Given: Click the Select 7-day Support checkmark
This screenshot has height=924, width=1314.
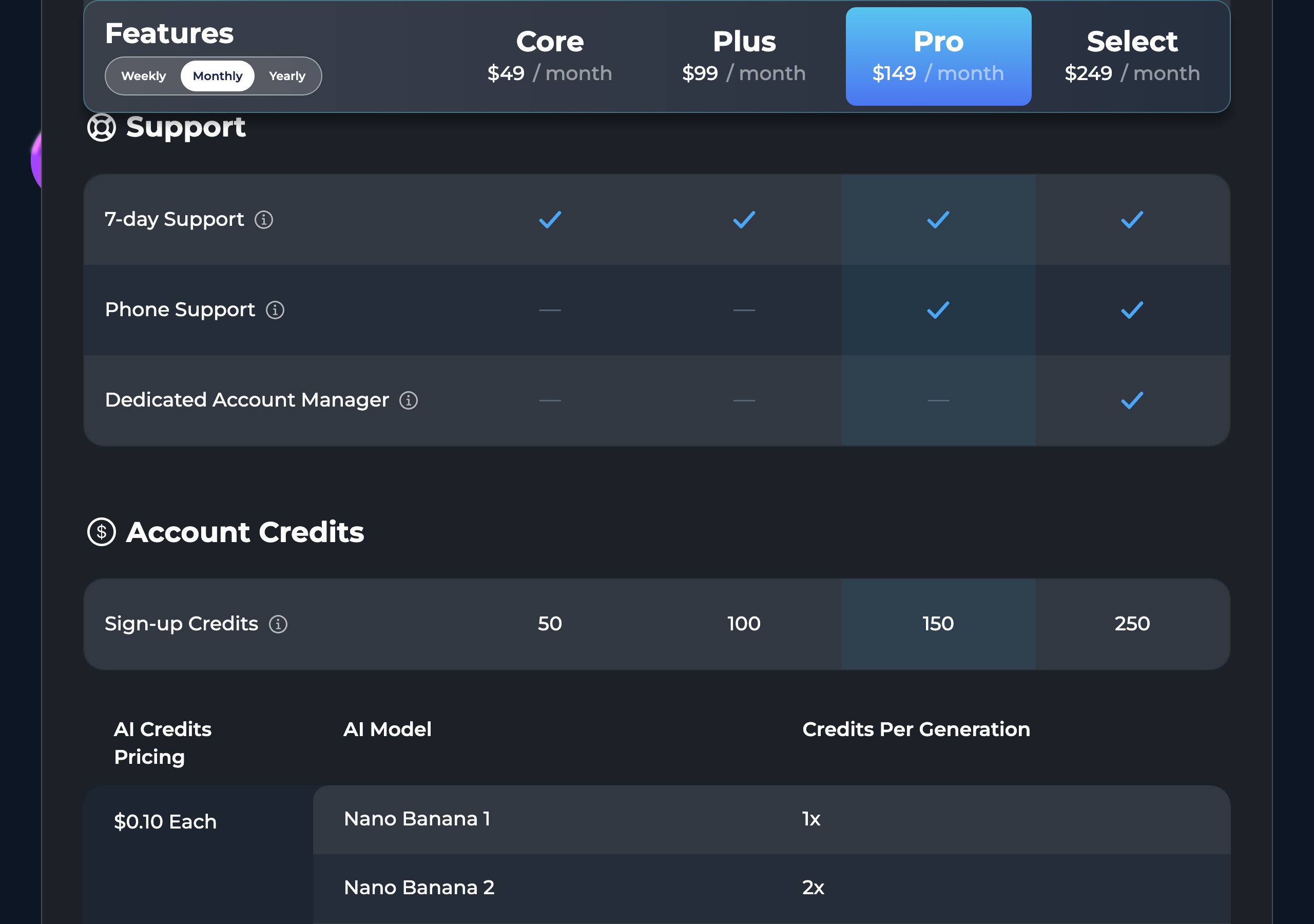Looking at the screenshot, I should pyautogui.click(x=1132, y=220).
